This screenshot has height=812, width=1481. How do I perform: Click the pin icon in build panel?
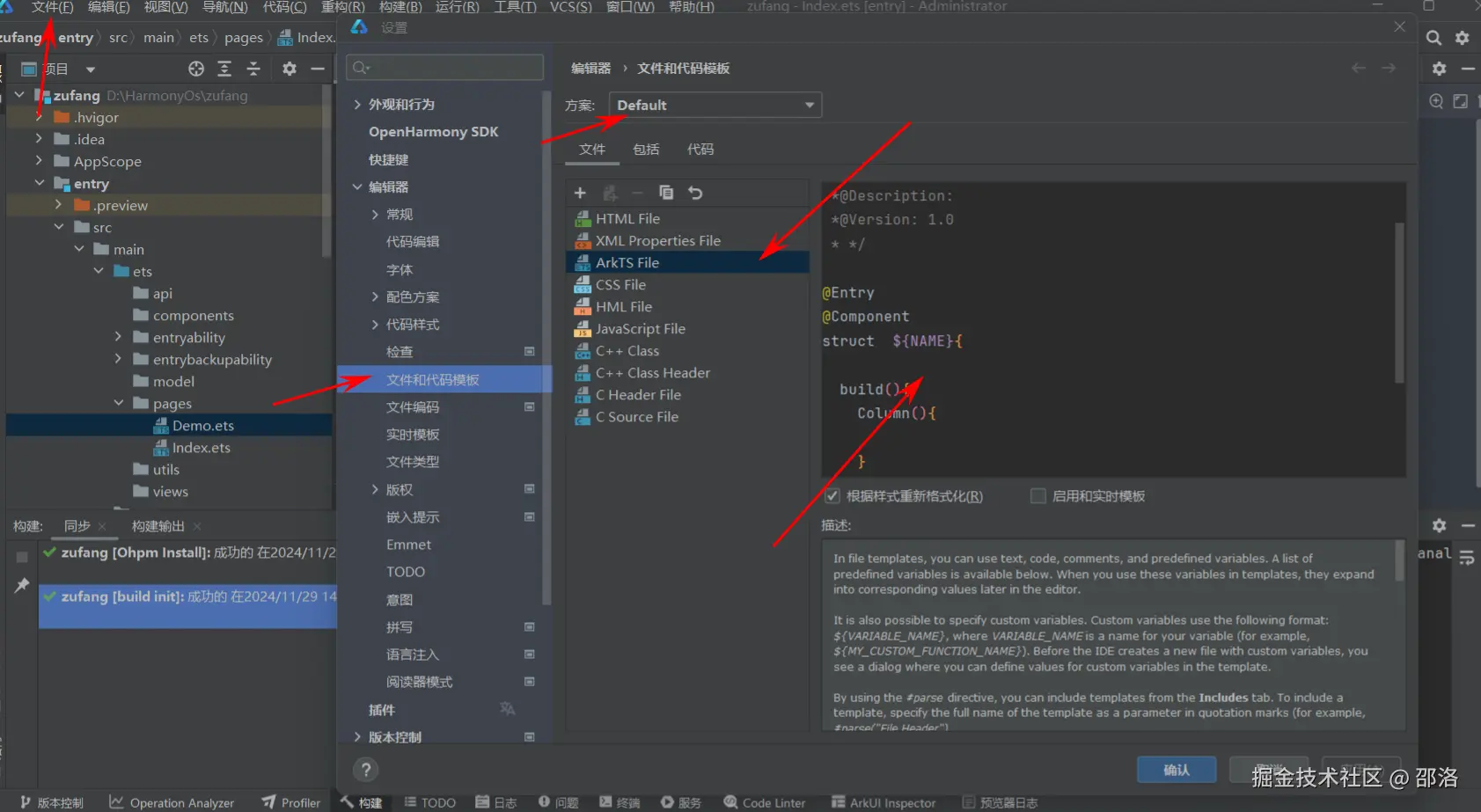(22, 585)
